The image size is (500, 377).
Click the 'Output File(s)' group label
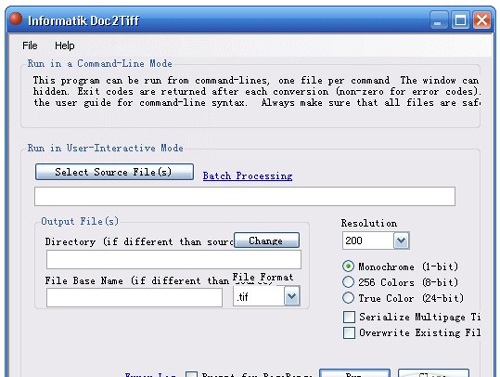click(x=80, y=221)
